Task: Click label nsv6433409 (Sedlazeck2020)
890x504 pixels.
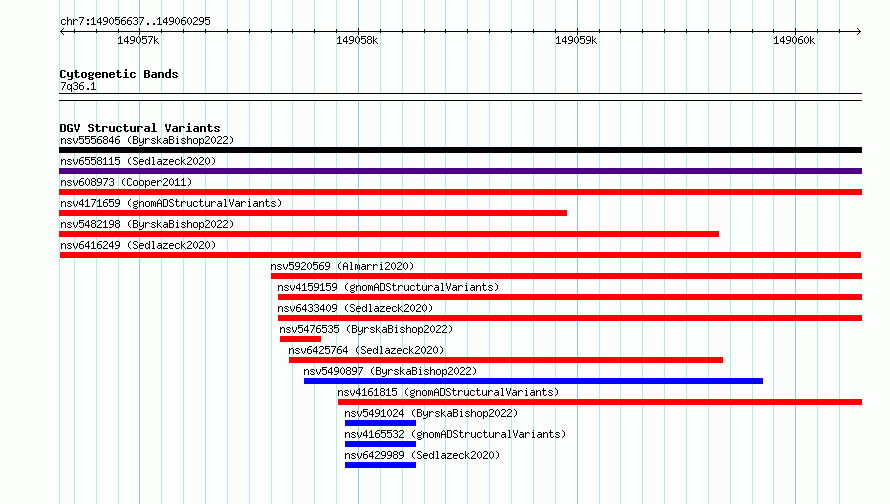Action: [355, 308]
